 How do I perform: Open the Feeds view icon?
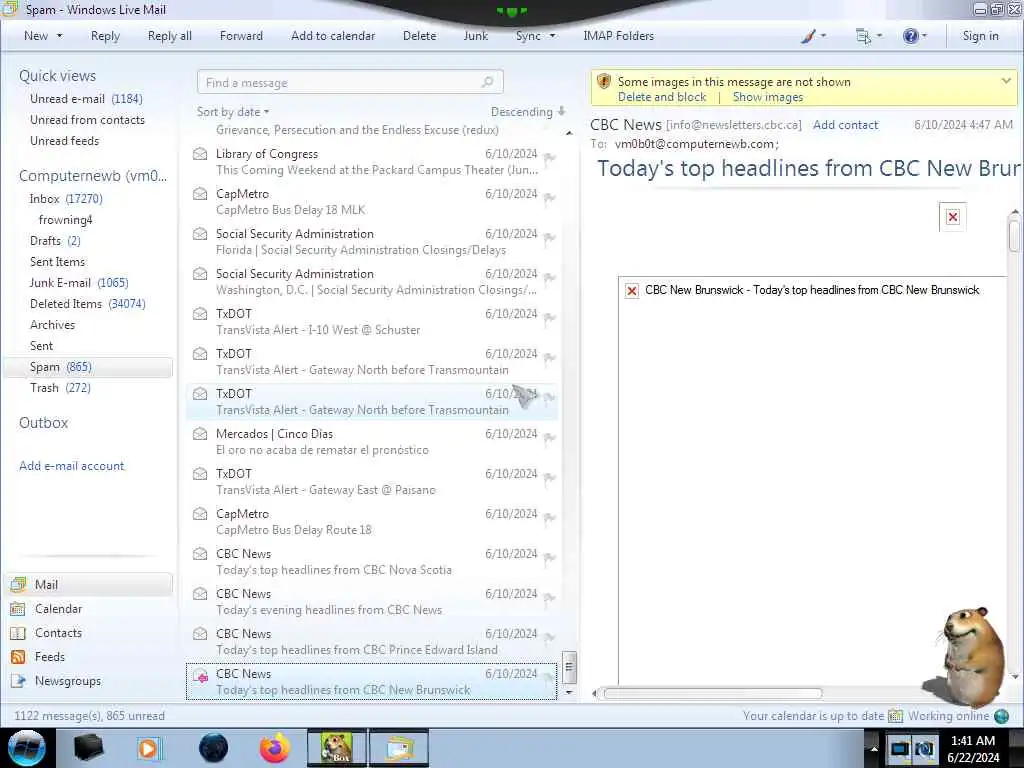pos(18,657)
